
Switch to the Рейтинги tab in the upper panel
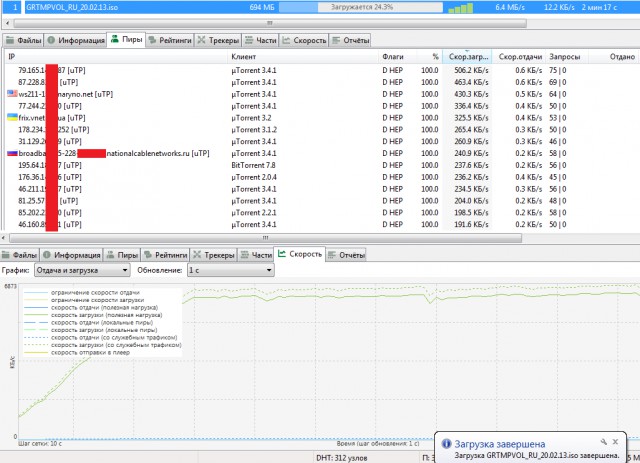coord(170,40)
